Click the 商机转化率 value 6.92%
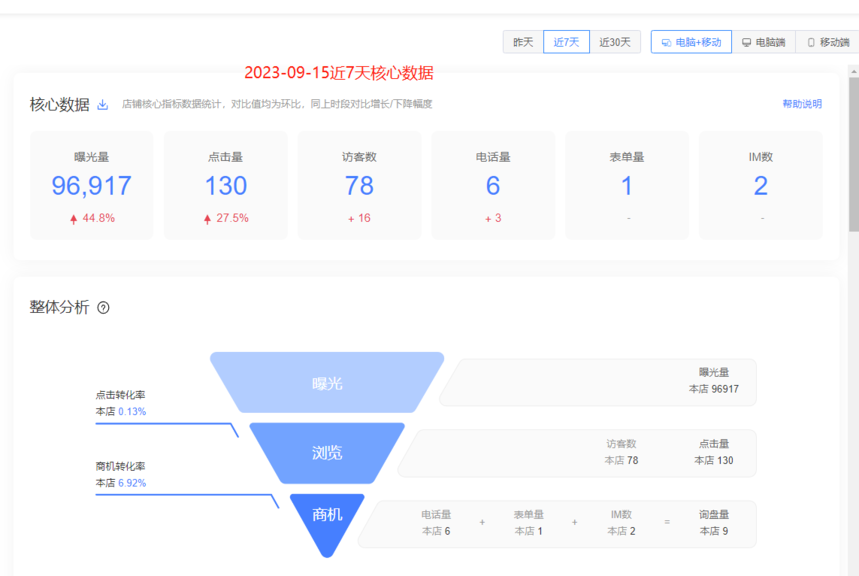Viewport: 859px width, 576px height. point(132,483)
